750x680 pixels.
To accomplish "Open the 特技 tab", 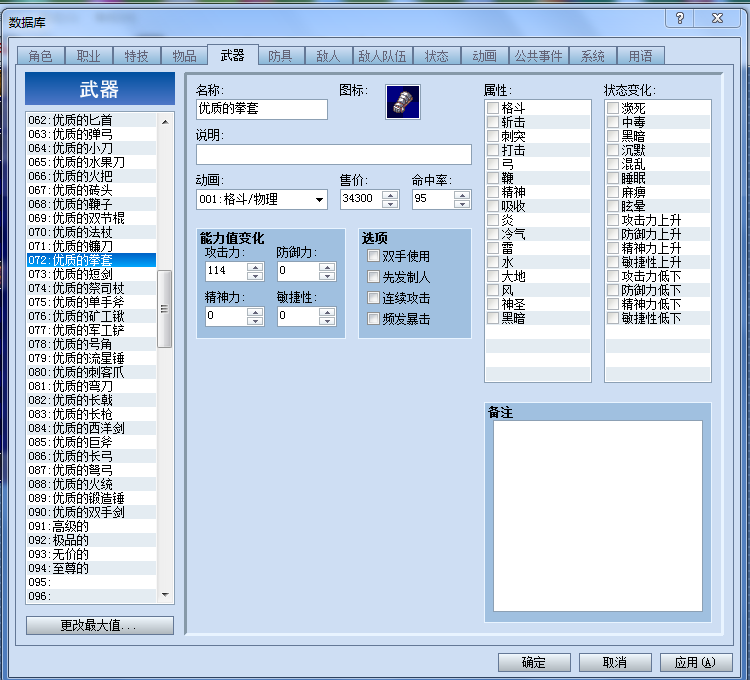I will pos(136,56).
